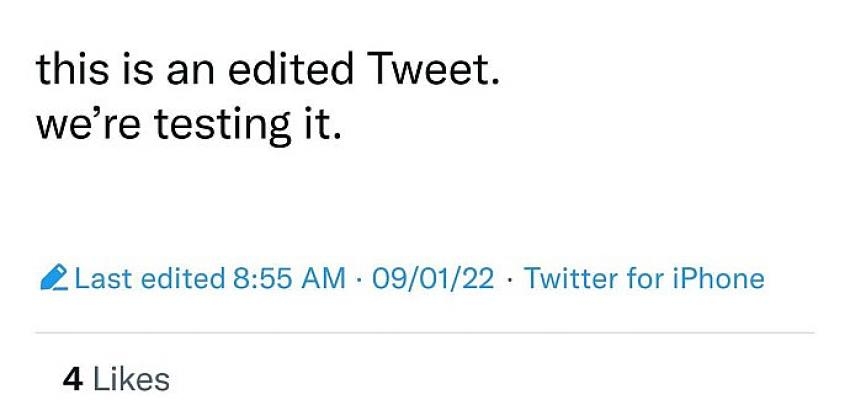
Task: Select the "we're testing it." line
Action: pos(189,127)
